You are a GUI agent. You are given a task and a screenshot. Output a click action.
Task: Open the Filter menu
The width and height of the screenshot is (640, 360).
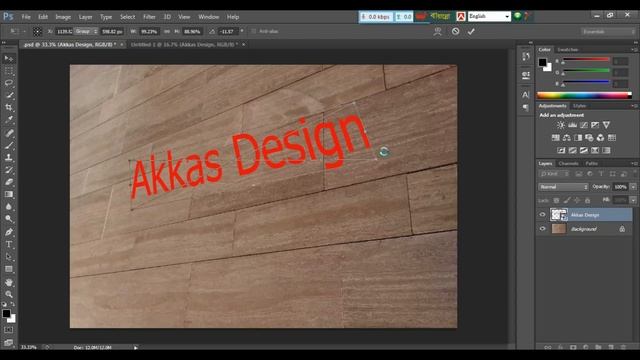pyautogui.click(x=149, y=17)
